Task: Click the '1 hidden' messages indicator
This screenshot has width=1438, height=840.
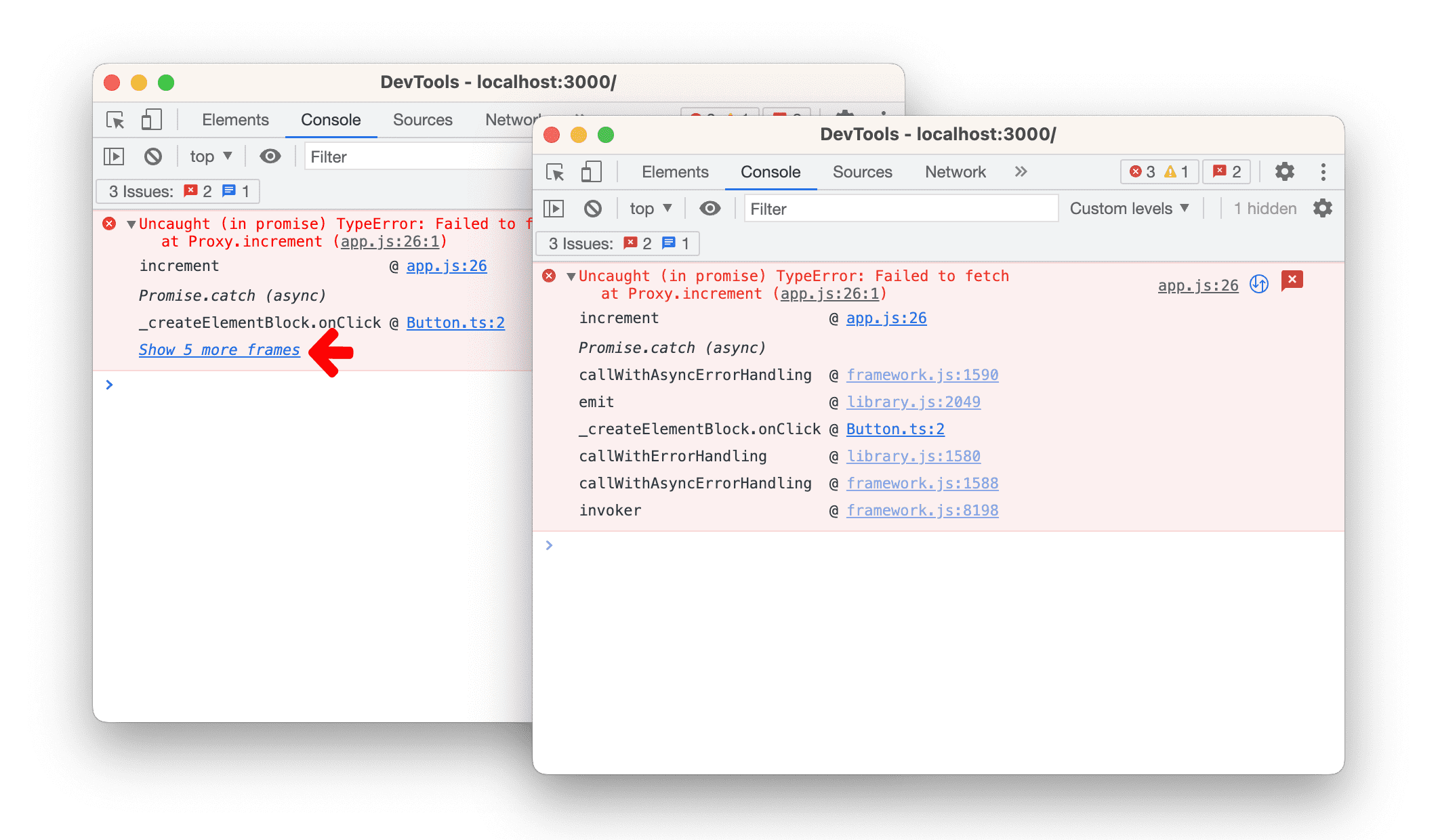Action: [1262, 208]
